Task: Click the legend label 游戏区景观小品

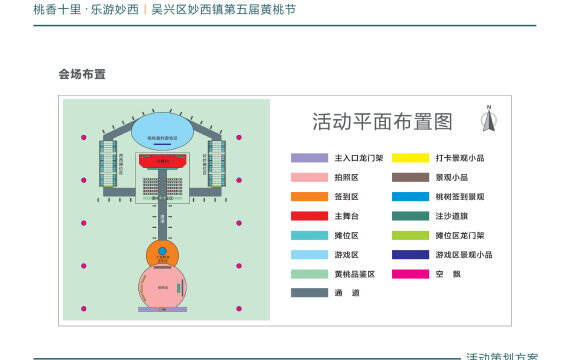Action: coord(464,255)
